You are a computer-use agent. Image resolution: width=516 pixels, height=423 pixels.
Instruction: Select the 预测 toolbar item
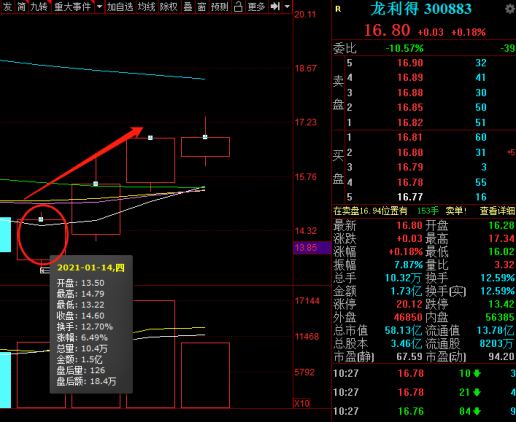[219, 6]
